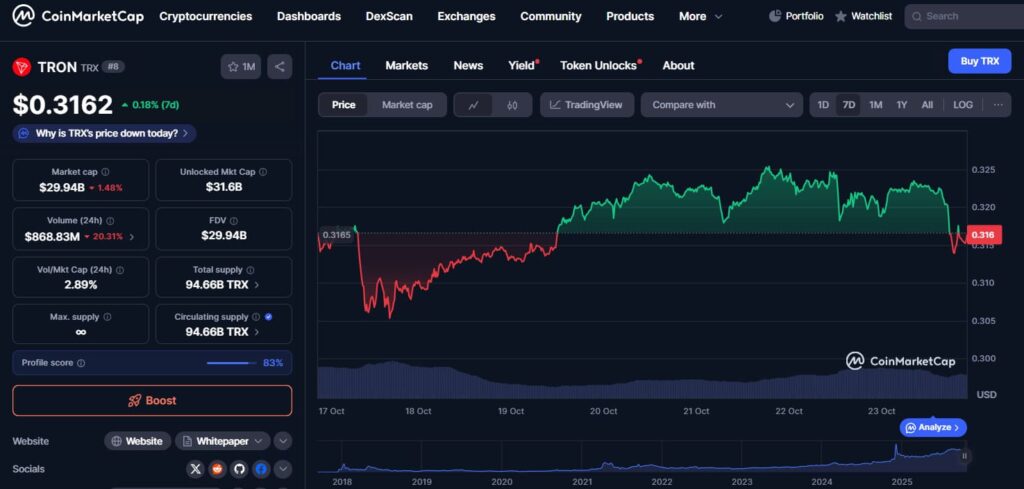The width and height of the screenshot is (1024, 489).
Task: Open the X (Twitter) social link
Action: tap(195, 469)
